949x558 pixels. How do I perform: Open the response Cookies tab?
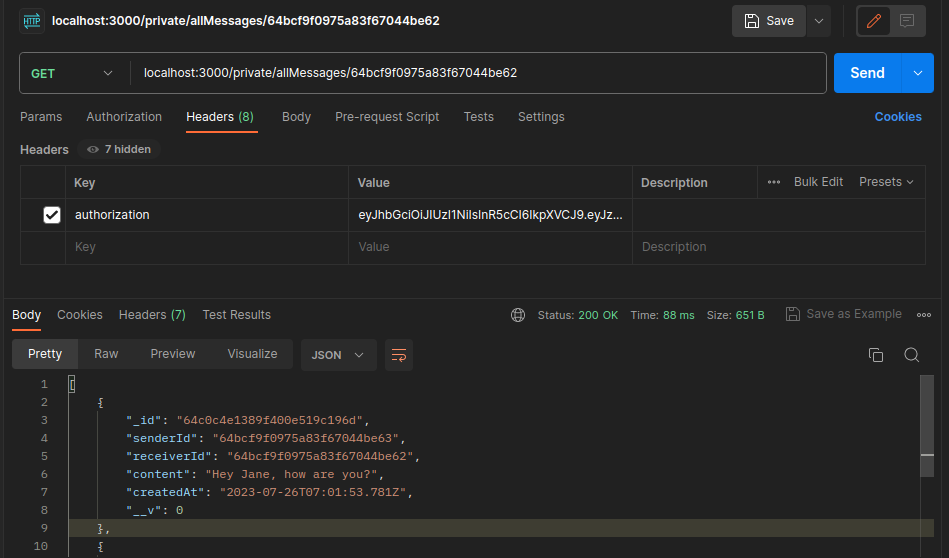80,315
